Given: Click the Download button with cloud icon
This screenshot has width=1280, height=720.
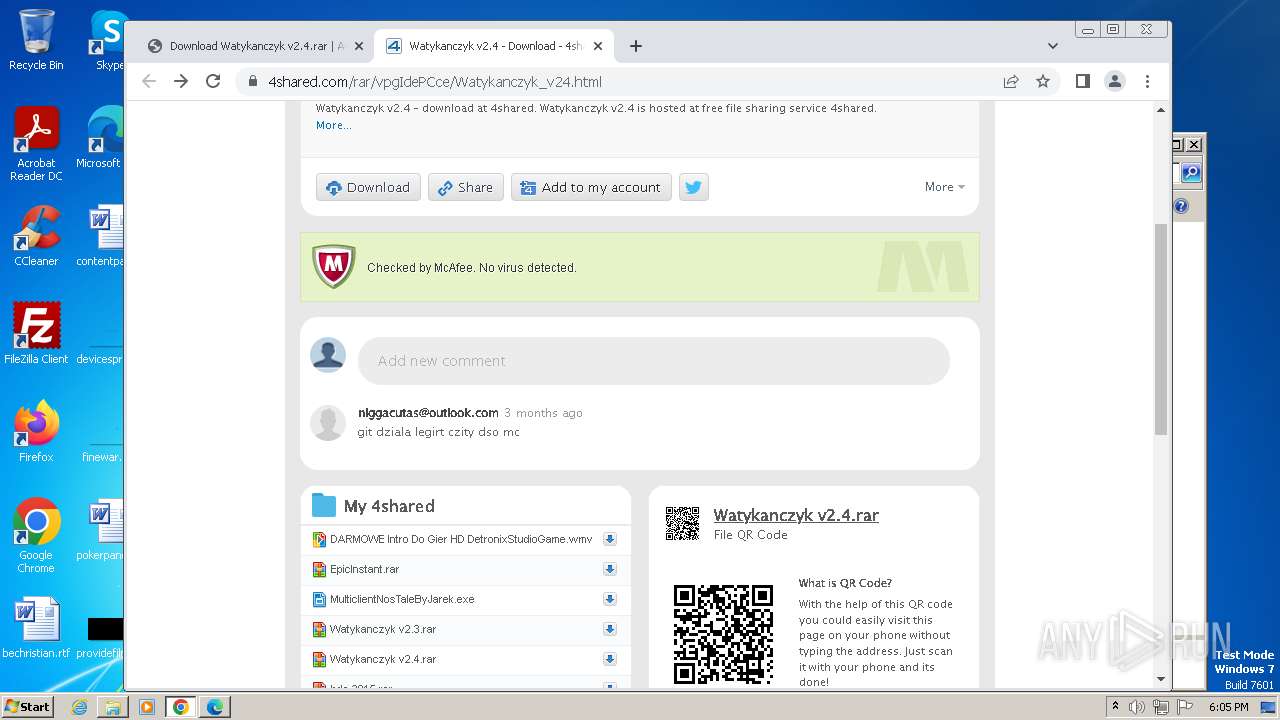Looking at the screenshot, I should (x=368, y=187).
